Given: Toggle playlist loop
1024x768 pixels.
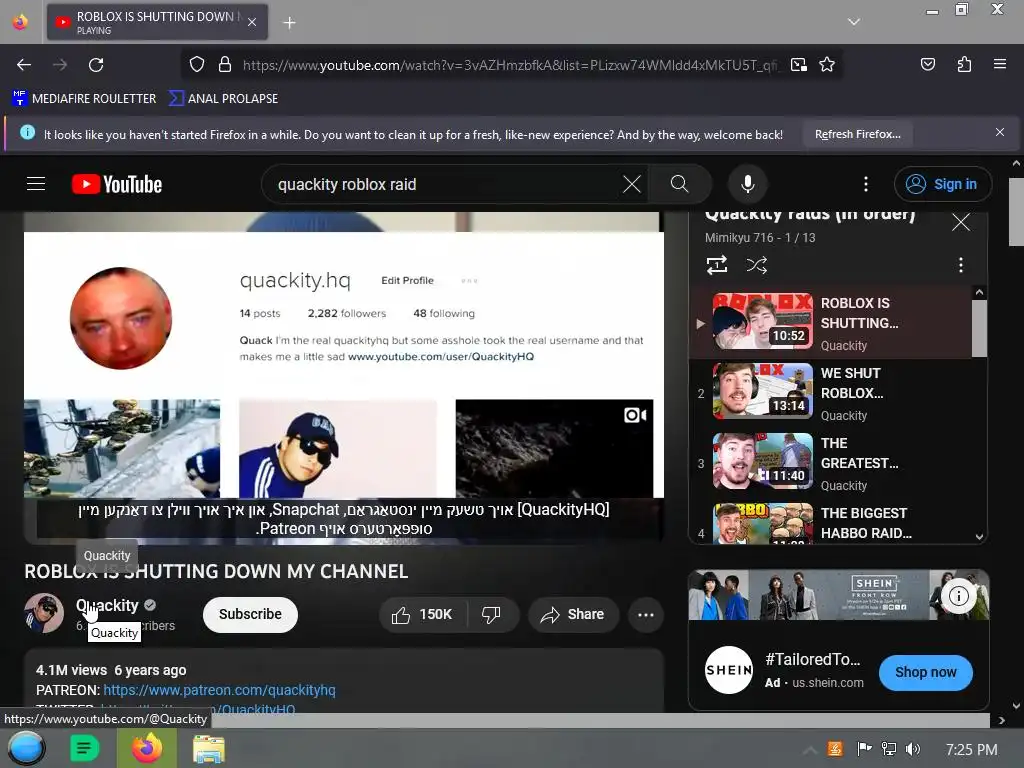Looking at the screenshot, I should pyautogui.click(x=716, y=265).
